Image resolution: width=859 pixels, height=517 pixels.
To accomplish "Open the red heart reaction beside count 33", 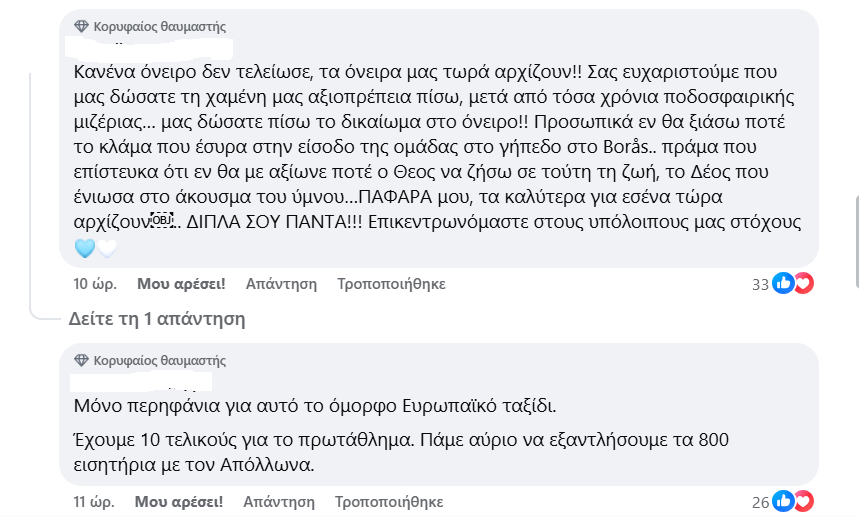I will tap(804, 283).
